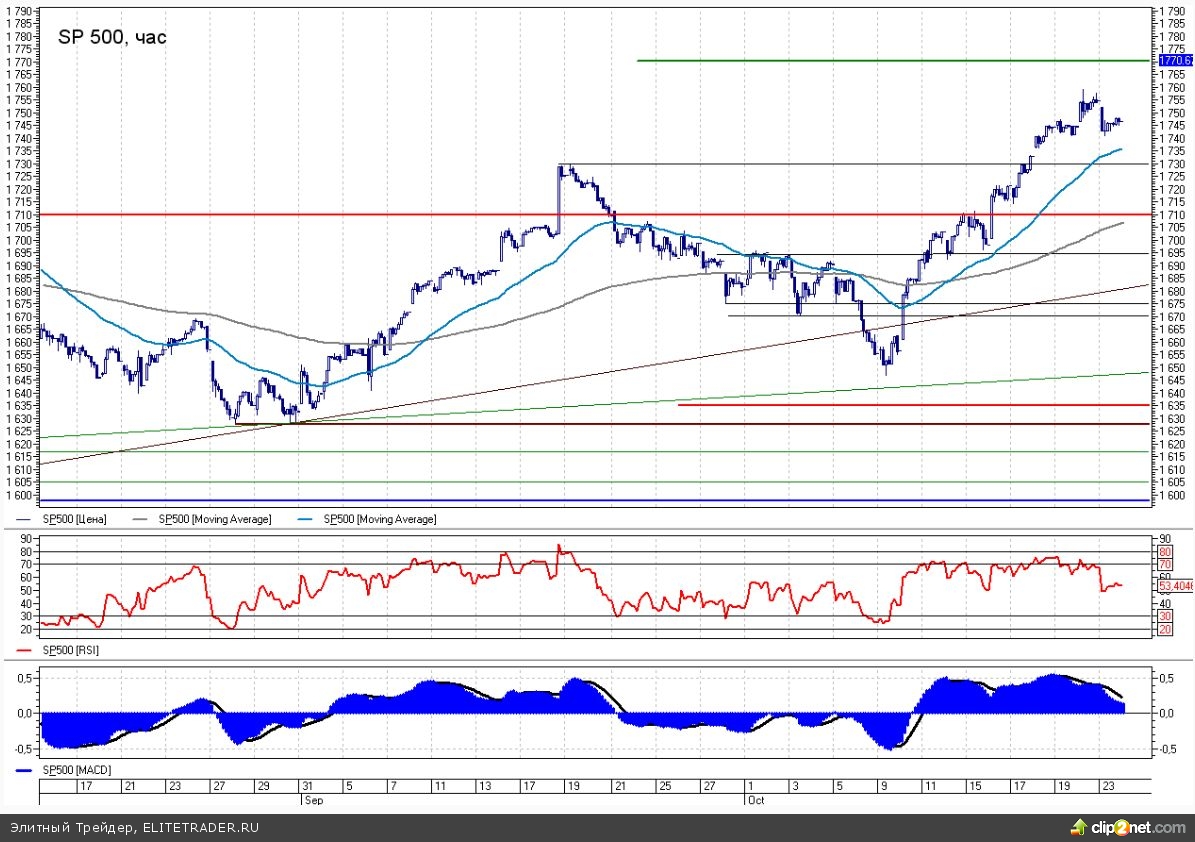Click the red RSI legend line marker
Image resolution: width=1195 pixels, height=842 pixels.
pyautogui.click(x=27, y=650)
